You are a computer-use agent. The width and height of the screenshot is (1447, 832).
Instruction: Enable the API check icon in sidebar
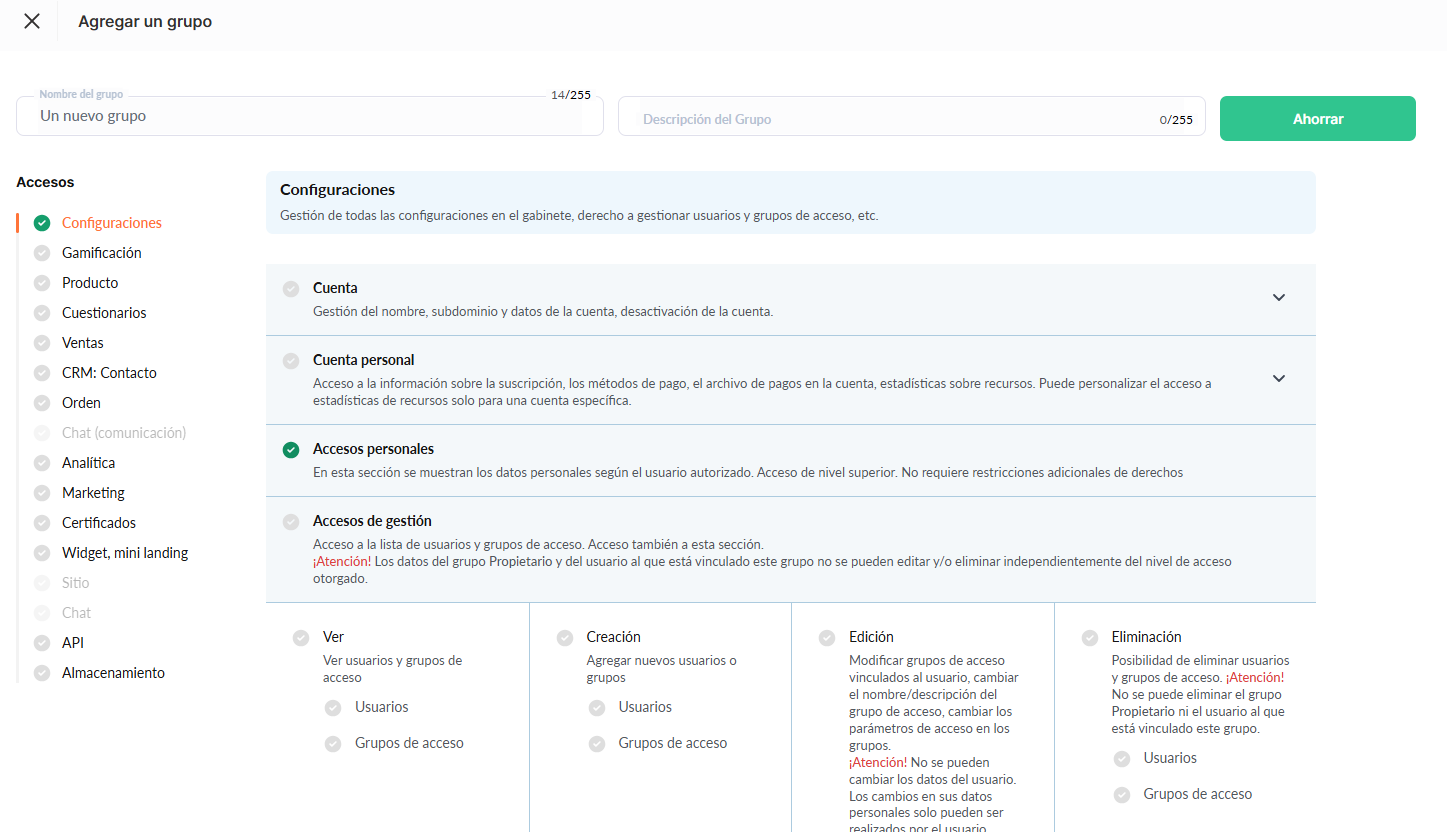42,643
